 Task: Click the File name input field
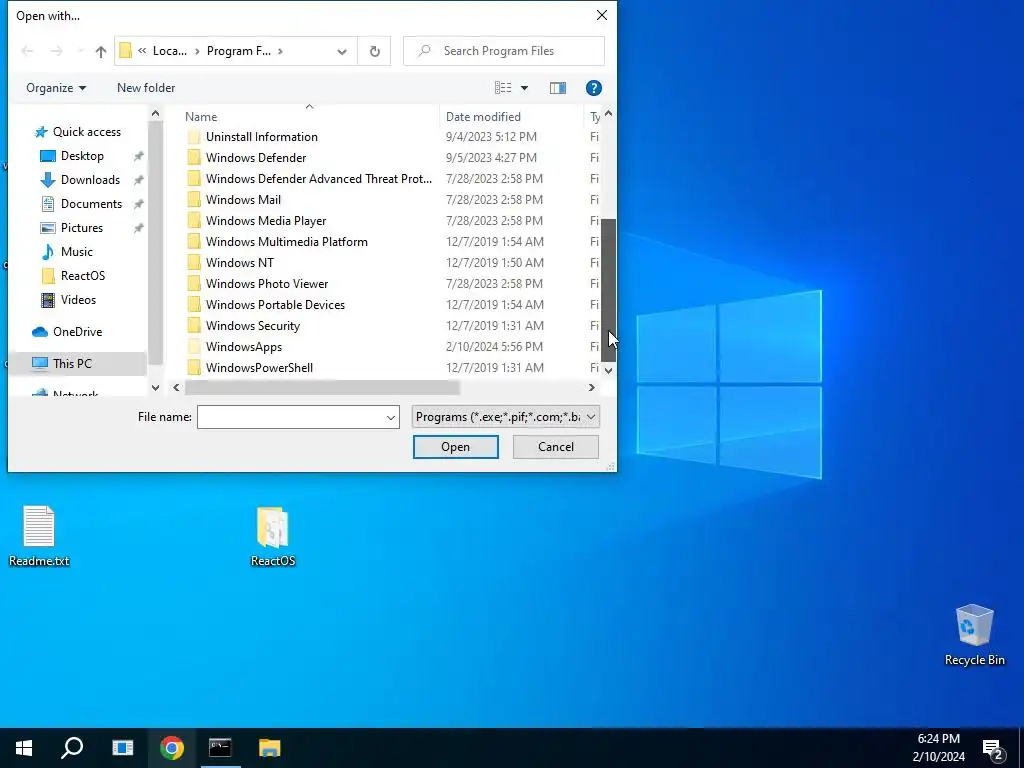291,417
